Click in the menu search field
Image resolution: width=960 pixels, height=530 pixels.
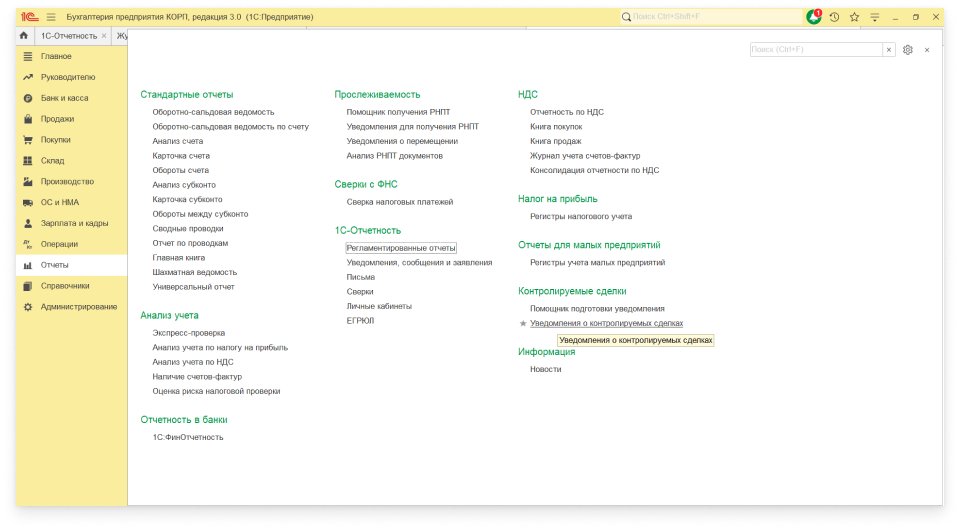click(816, 50)
